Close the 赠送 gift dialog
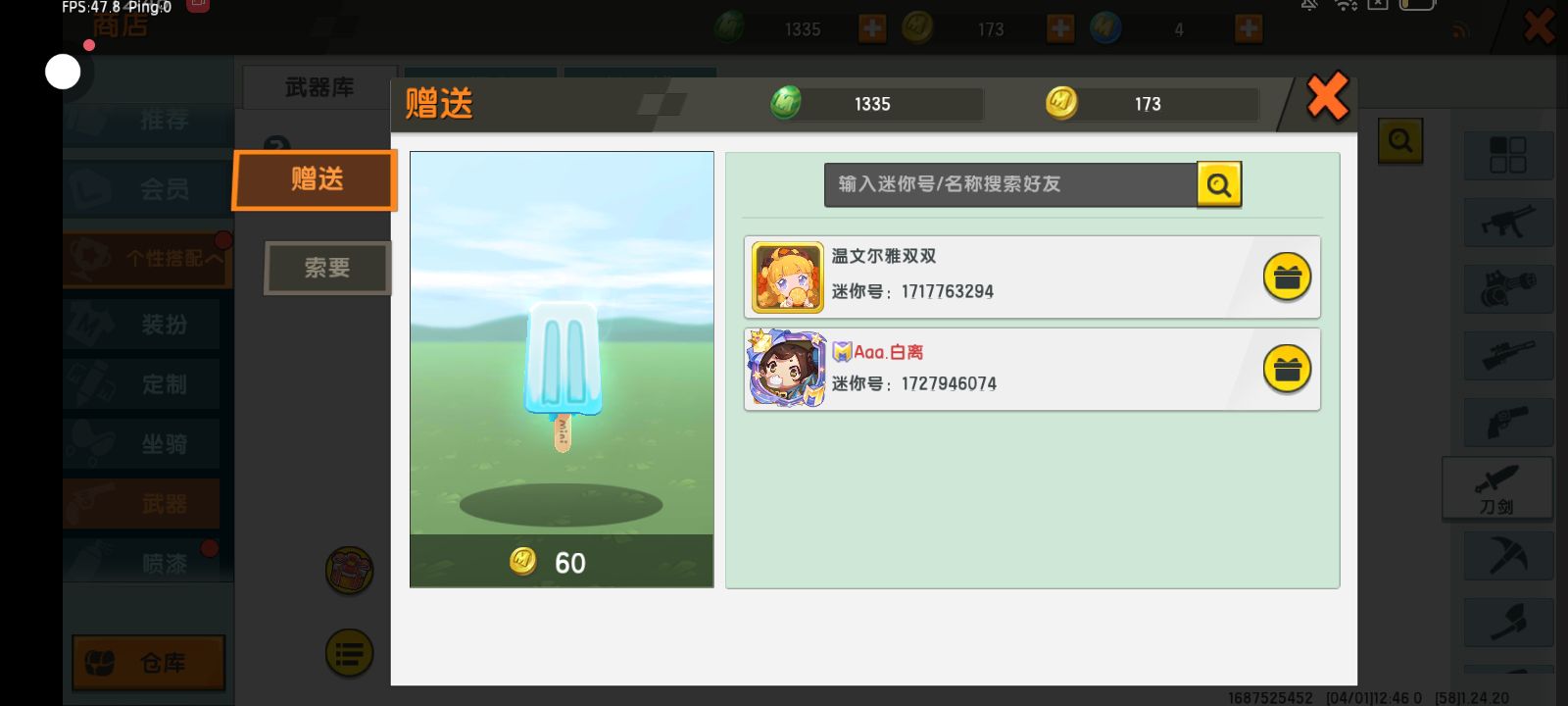This screenshot has height=706, width=1568. [1328, 97]
